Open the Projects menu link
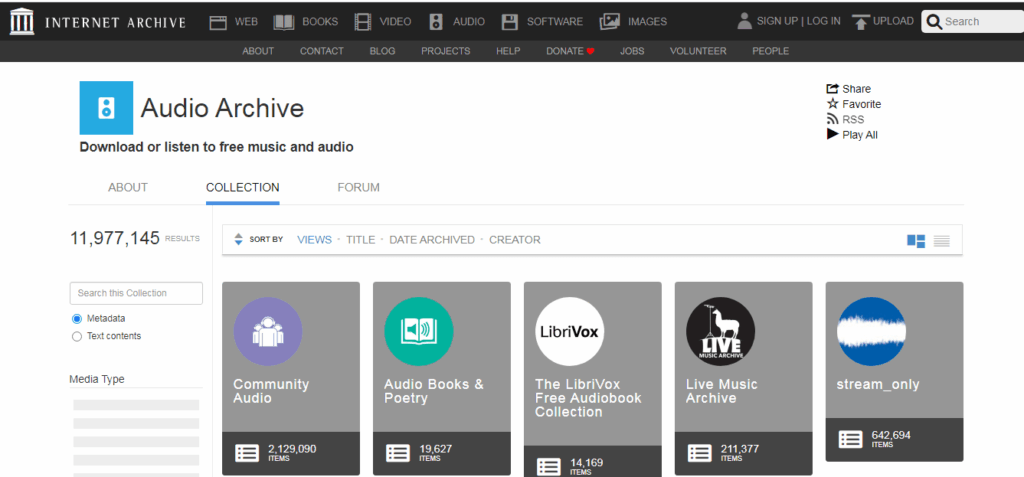 pos(445,51)
